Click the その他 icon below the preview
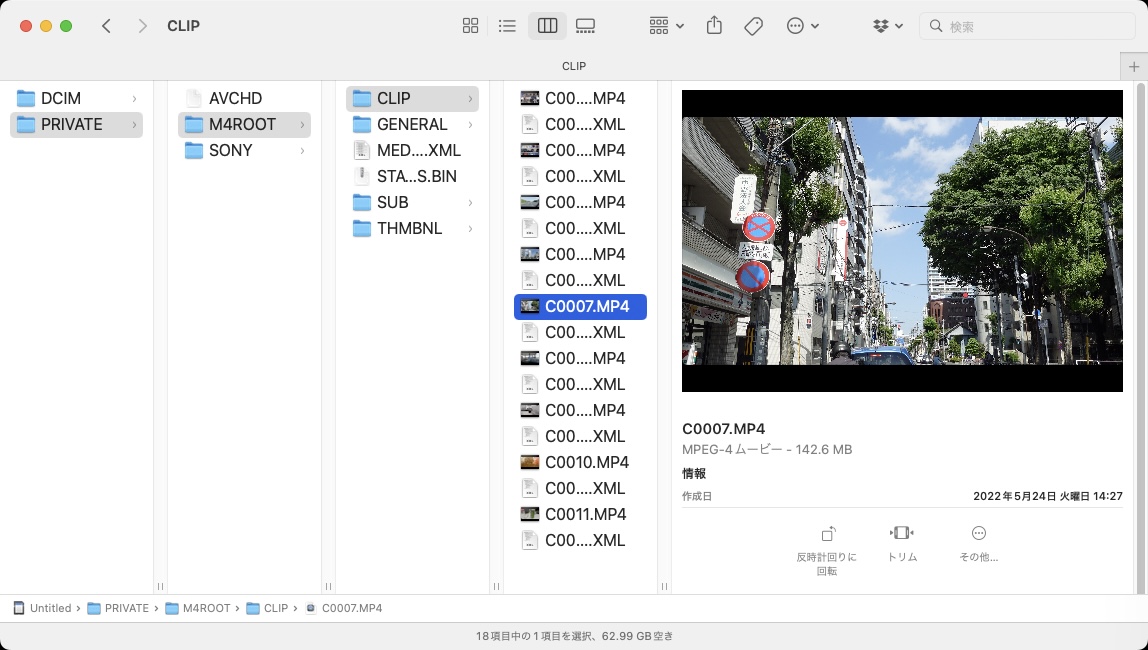 tap(978, 533)
